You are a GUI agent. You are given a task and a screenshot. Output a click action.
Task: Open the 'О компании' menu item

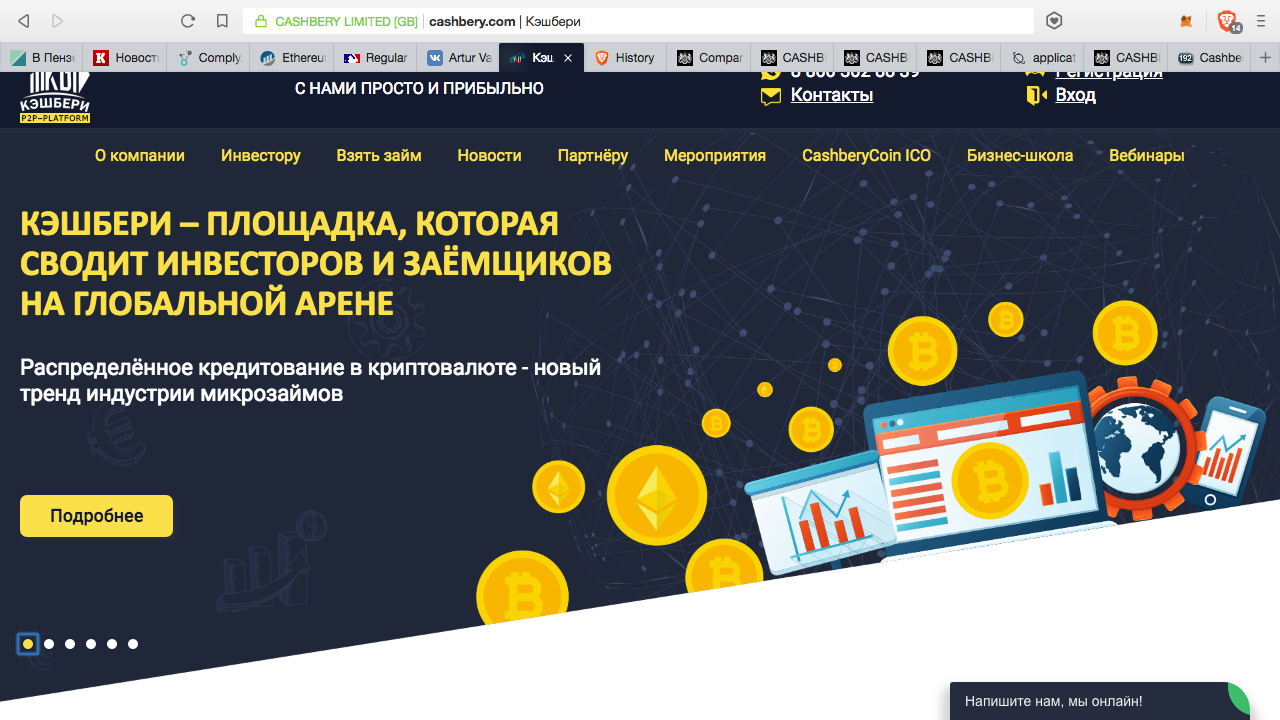tap(140, 155)
